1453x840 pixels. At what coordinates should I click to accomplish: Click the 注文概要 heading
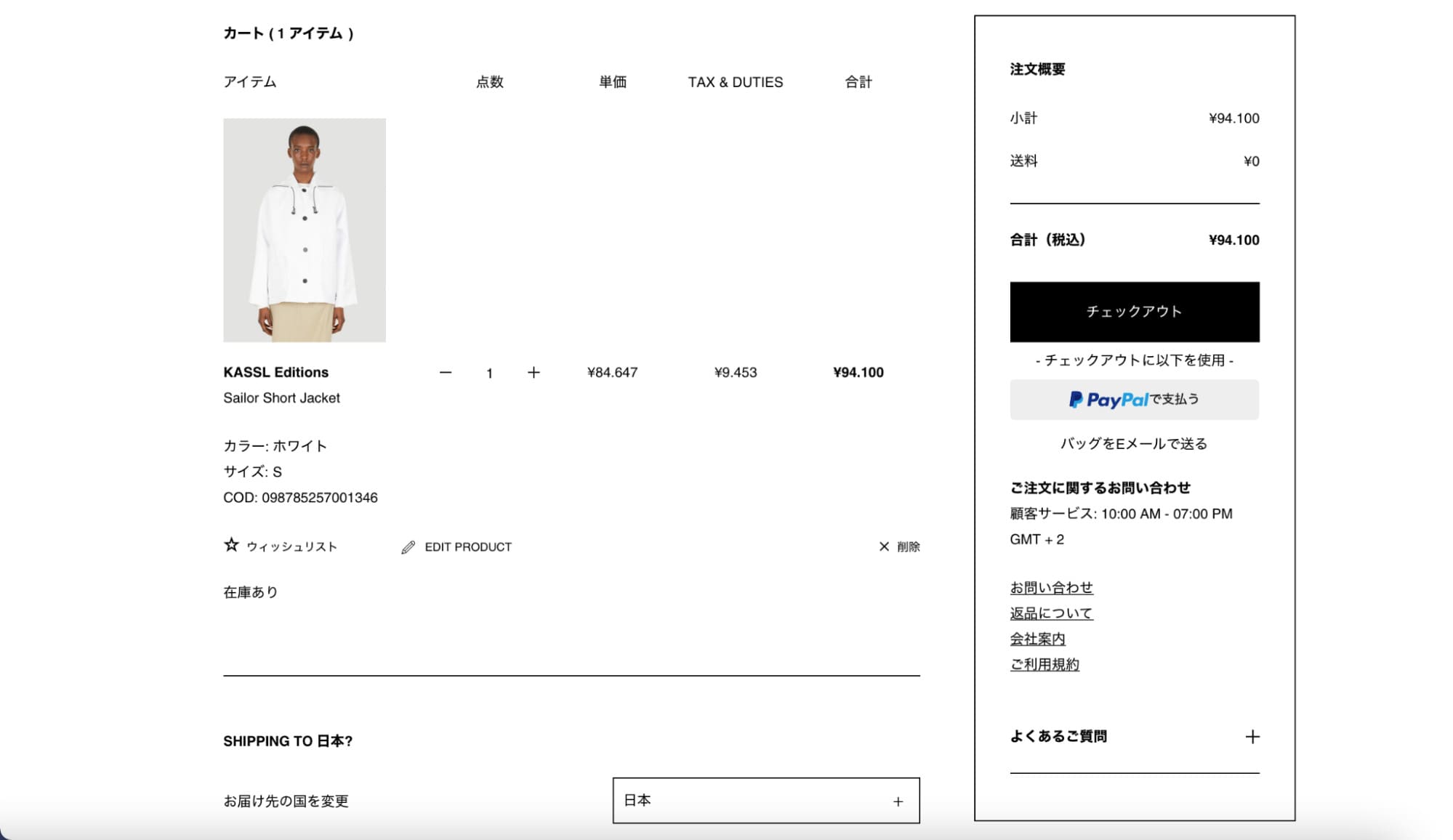coord(1037,69)
